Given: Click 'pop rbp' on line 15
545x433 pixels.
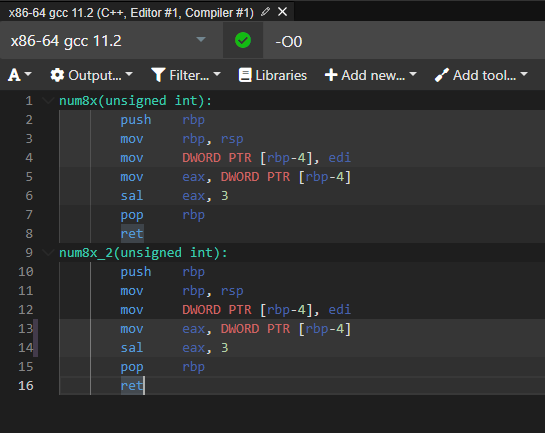Looking at the screenshot, I should (x=162, y=367).
